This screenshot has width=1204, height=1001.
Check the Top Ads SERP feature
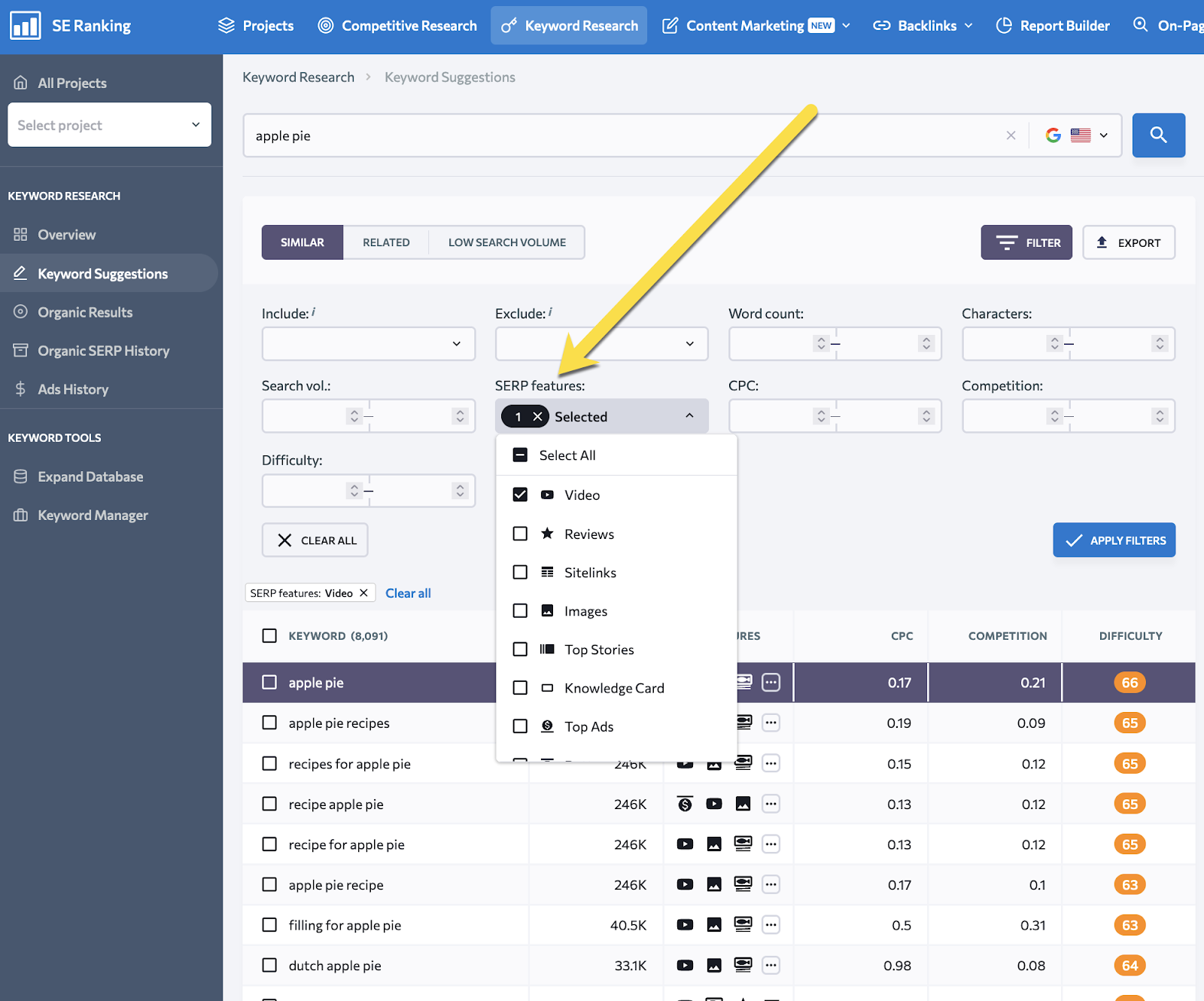tap(520, 726)
